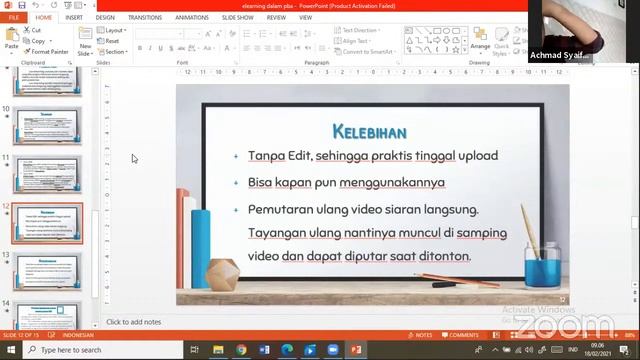Viewport: 640px width, 360px height.
Task: Switch to the VIEW tab
Action: pos(305,18)
